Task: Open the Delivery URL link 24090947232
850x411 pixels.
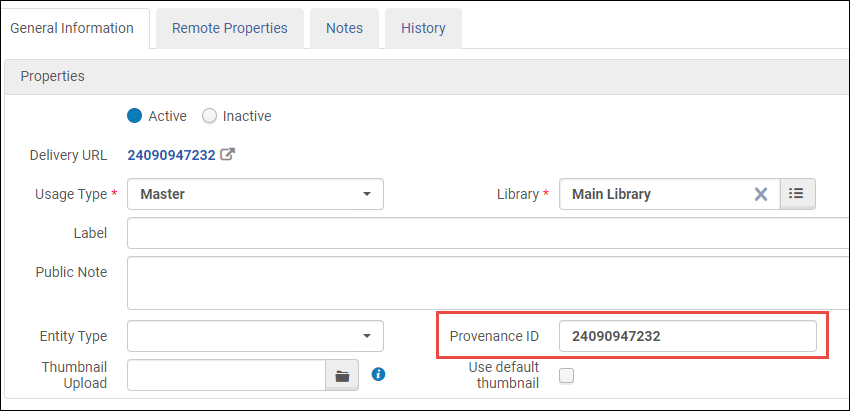Action: point(171,155)
